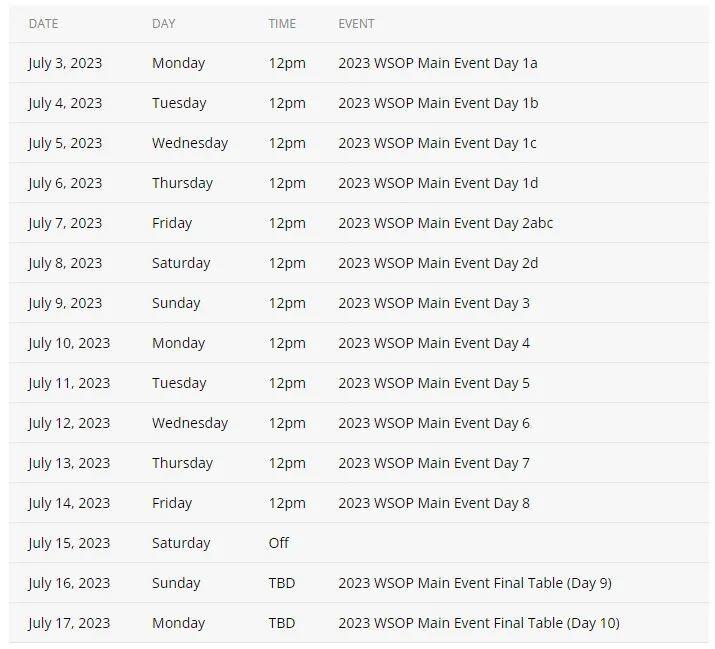The image size is (715, 649).
Task: Click Final Table (Day 9) event text
Action: pyautogui.click(x=475, y=583)
